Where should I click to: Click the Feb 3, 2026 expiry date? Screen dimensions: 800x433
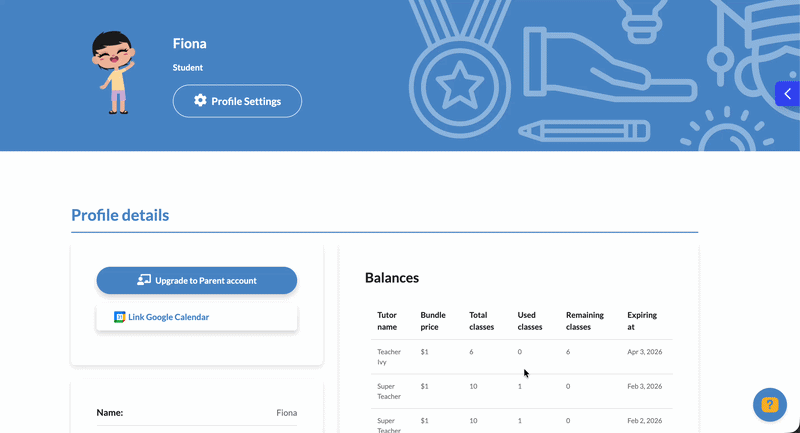[x=644, y=387]
